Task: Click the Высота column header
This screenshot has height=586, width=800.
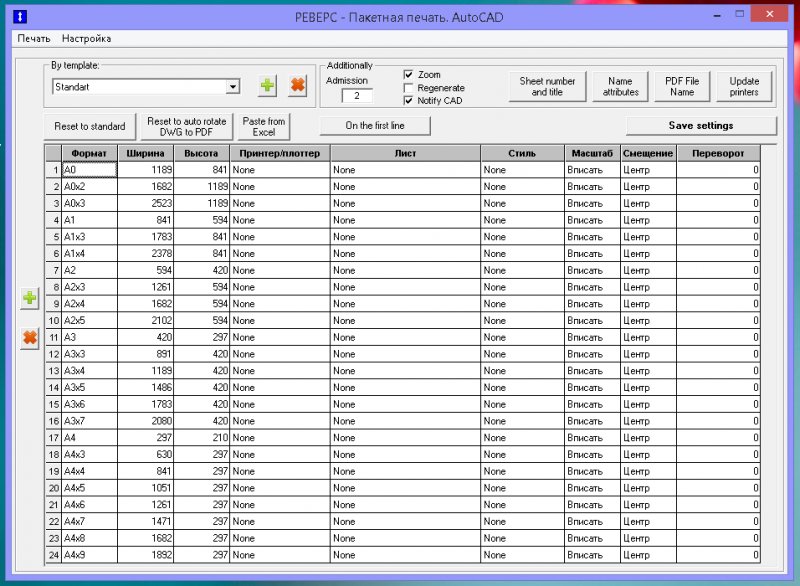Action: [x=201, y=154]
